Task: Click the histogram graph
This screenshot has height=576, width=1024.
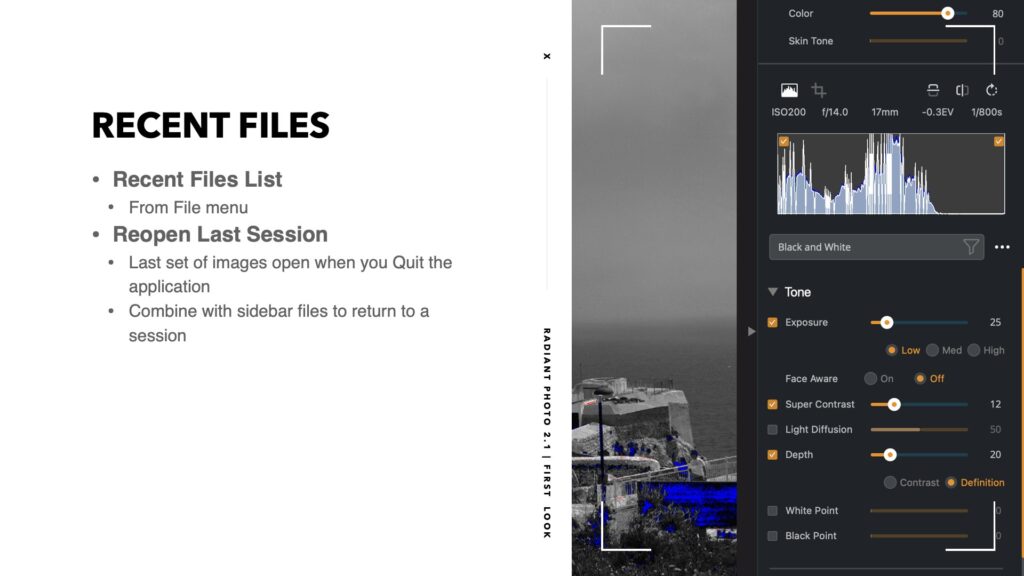Action: point(891,174)
